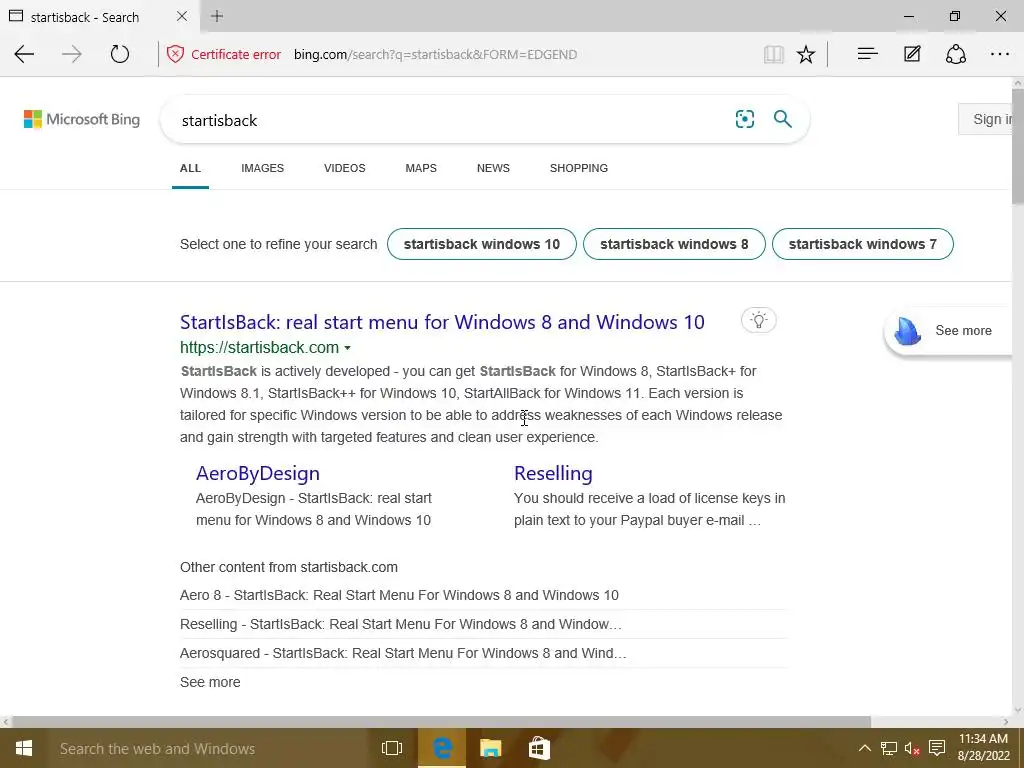Open the AeroByDesign sublink heading

click(x=258, y=473)
